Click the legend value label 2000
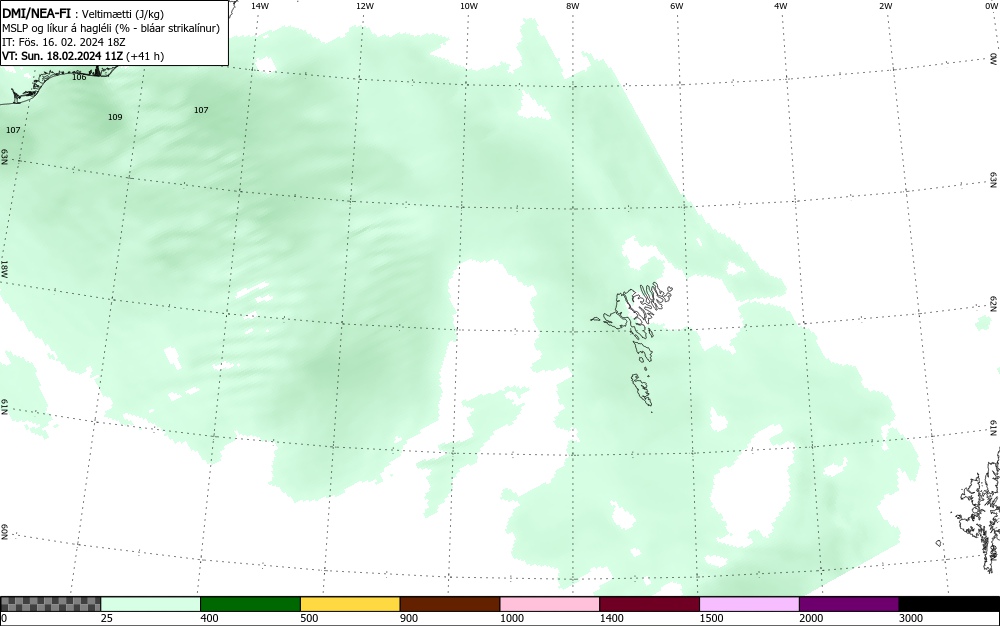 811,618
